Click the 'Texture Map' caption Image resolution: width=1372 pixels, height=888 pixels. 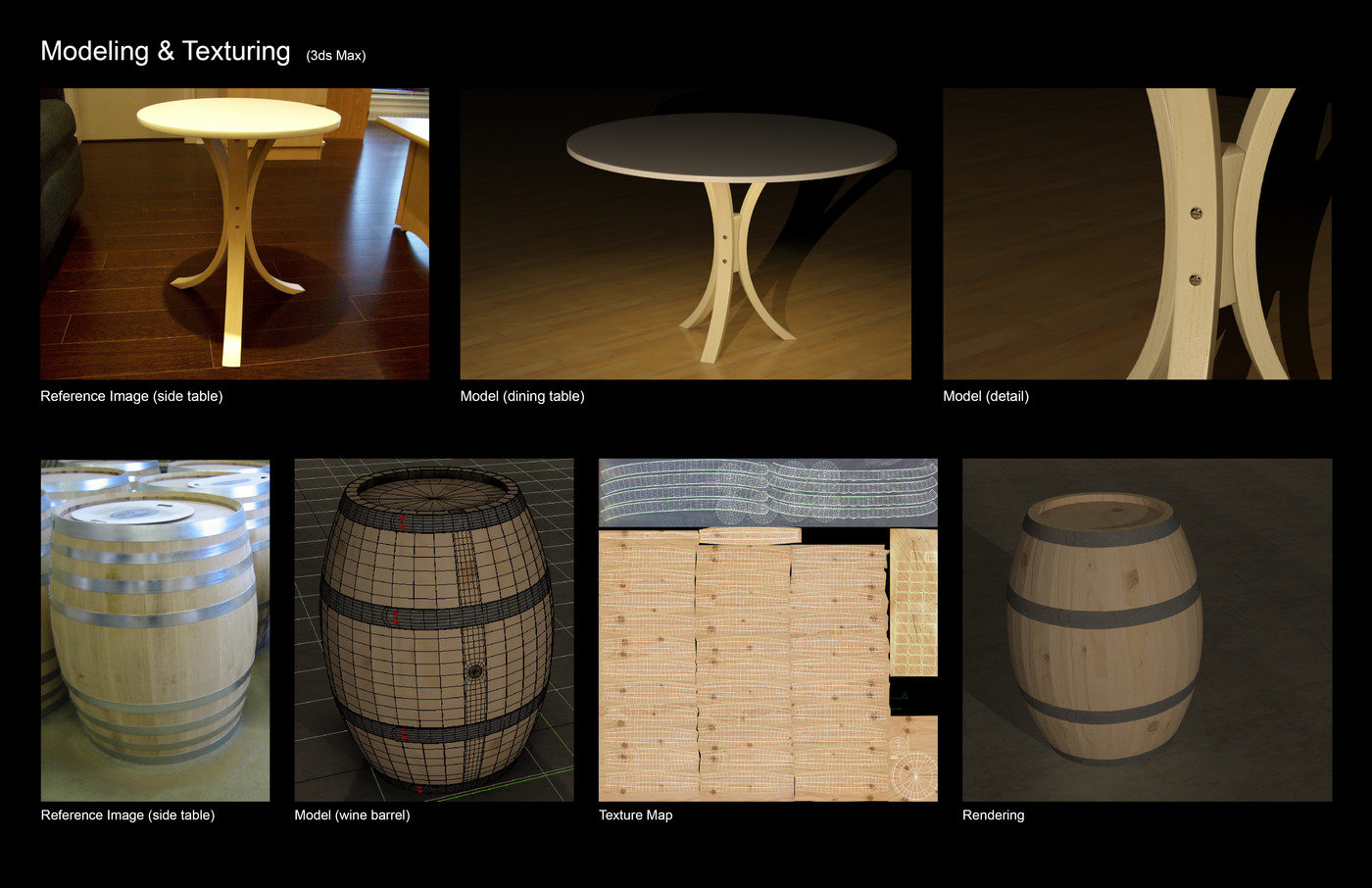click(x=635, y=814)
